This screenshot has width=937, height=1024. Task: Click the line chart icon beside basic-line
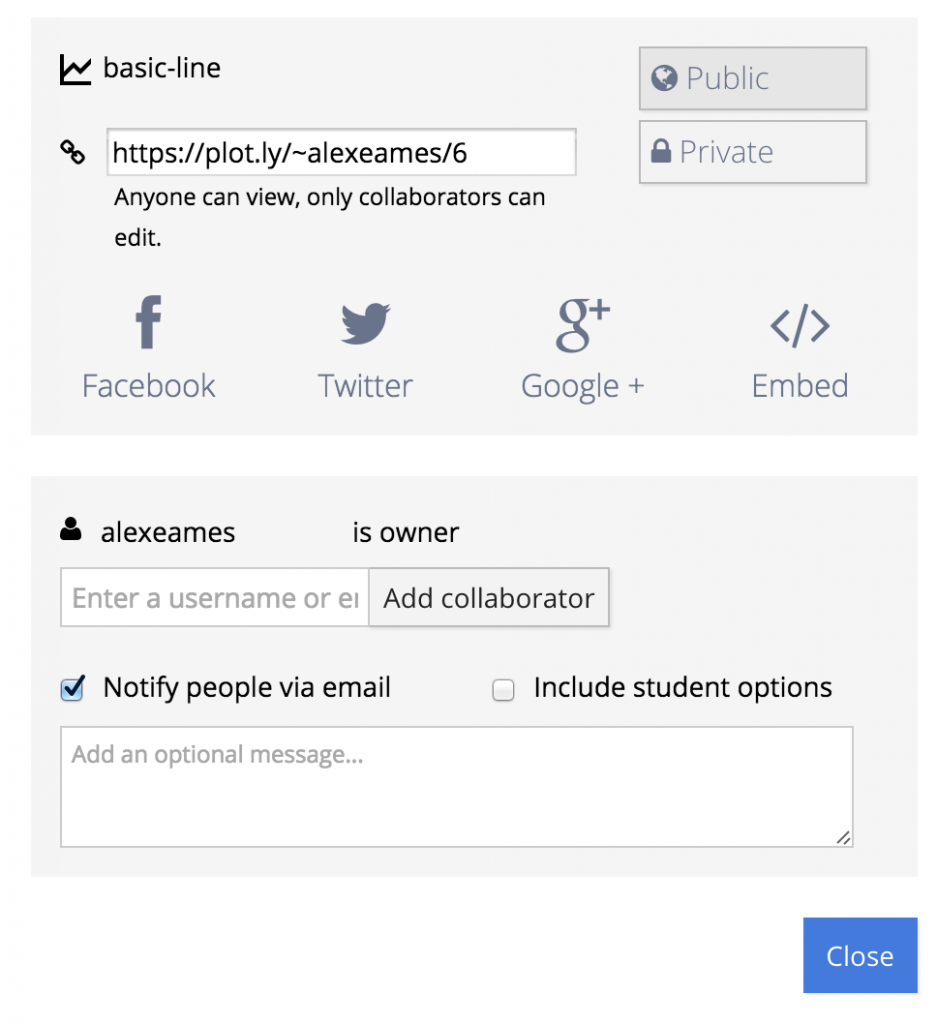pyautogui.click(x=75, y=70)
